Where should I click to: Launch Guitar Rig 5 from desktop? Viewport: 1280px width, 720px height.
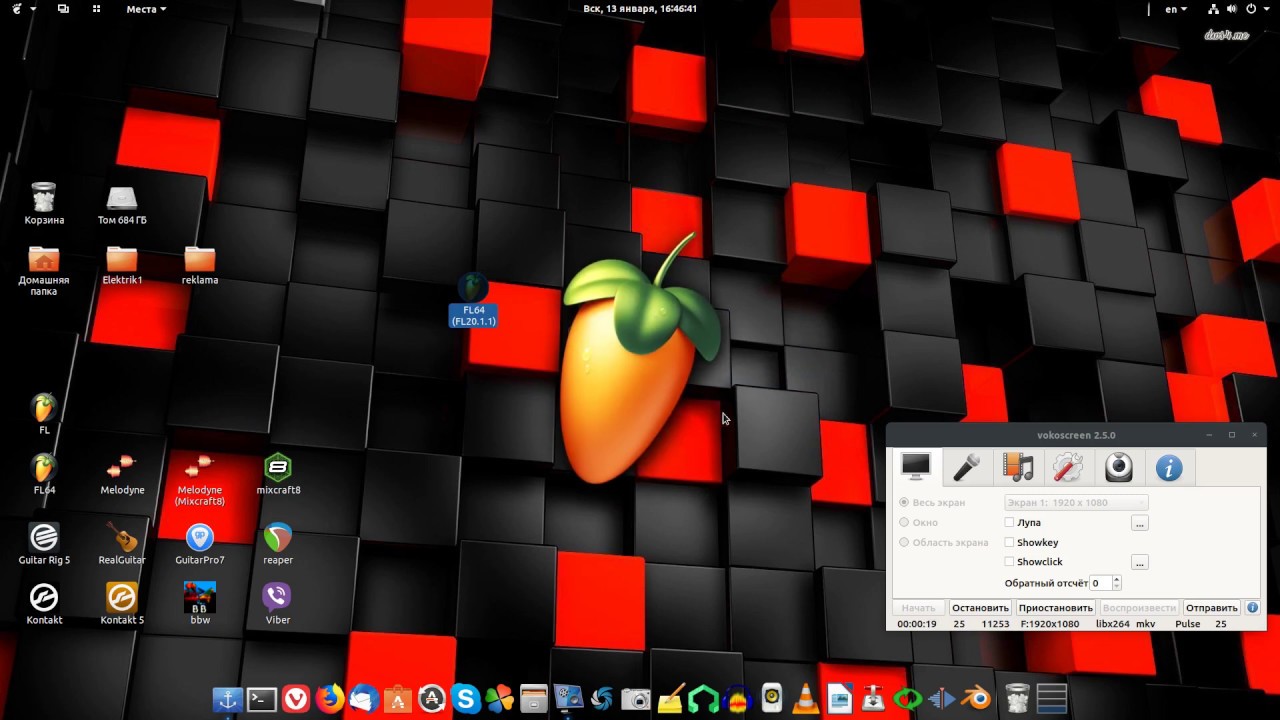44,544
